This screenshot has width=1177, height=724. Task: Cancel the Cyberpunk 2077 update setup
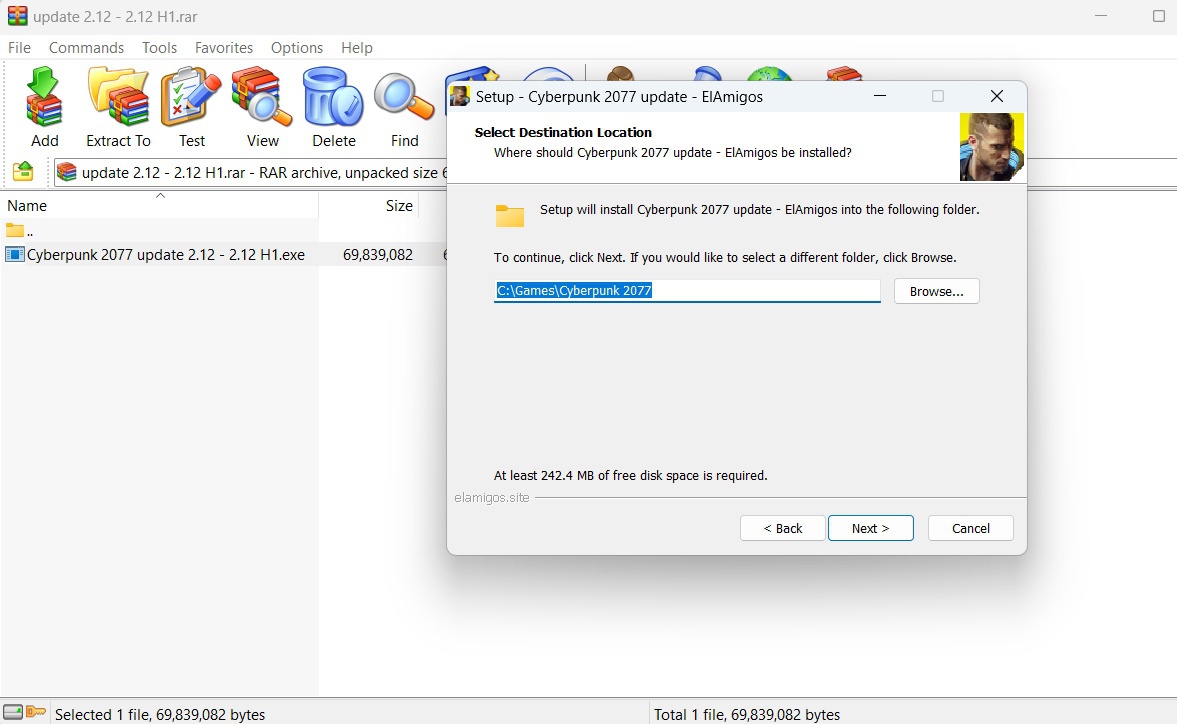(x=970, y=528)
